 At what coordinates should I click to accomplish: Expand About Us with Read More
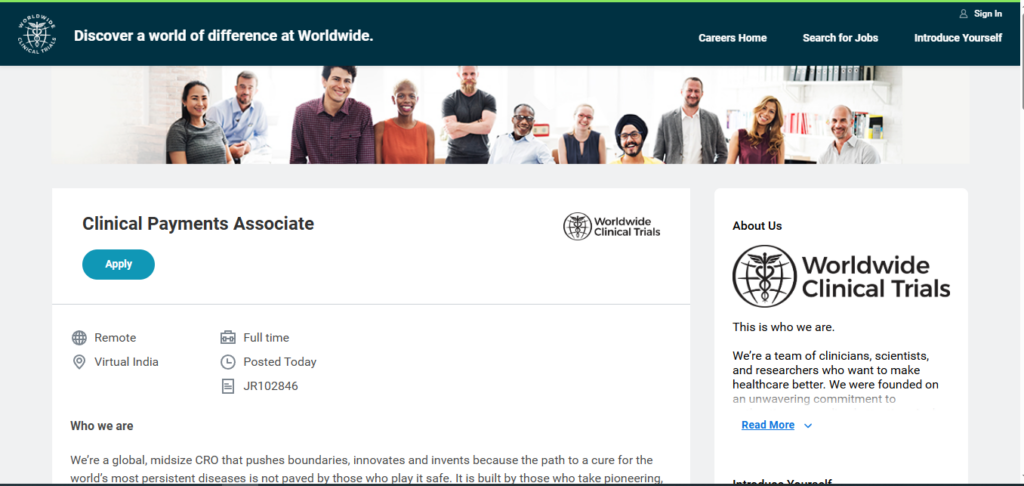click(768, 425)
